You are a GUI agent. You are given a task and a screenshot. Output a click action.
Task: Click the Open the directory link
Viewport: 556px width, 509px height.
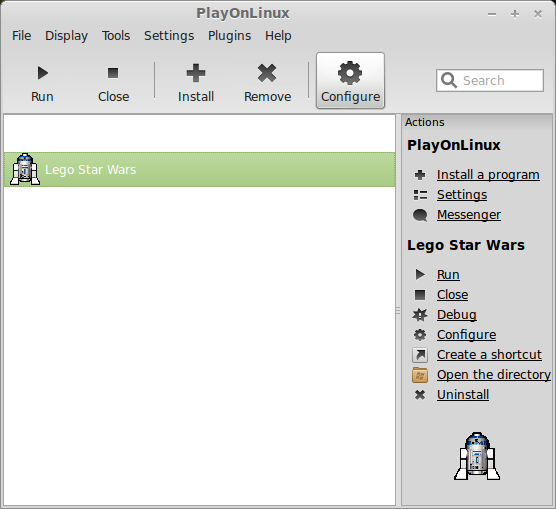494,375
